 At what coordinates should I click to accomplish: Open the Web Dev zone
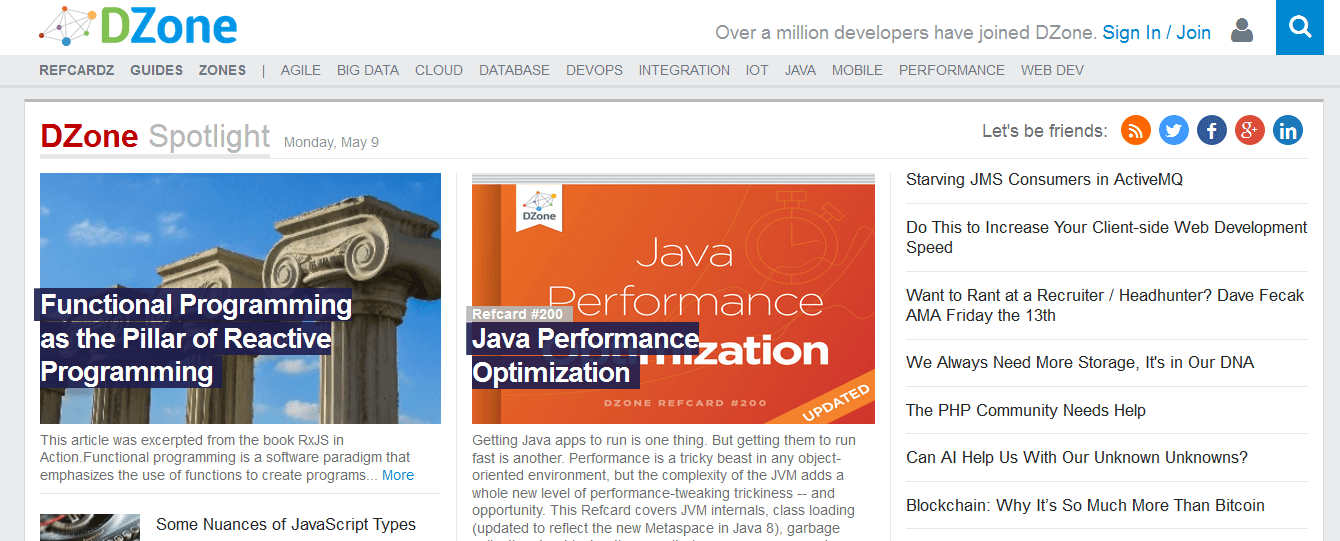(x=1052, y=70)
